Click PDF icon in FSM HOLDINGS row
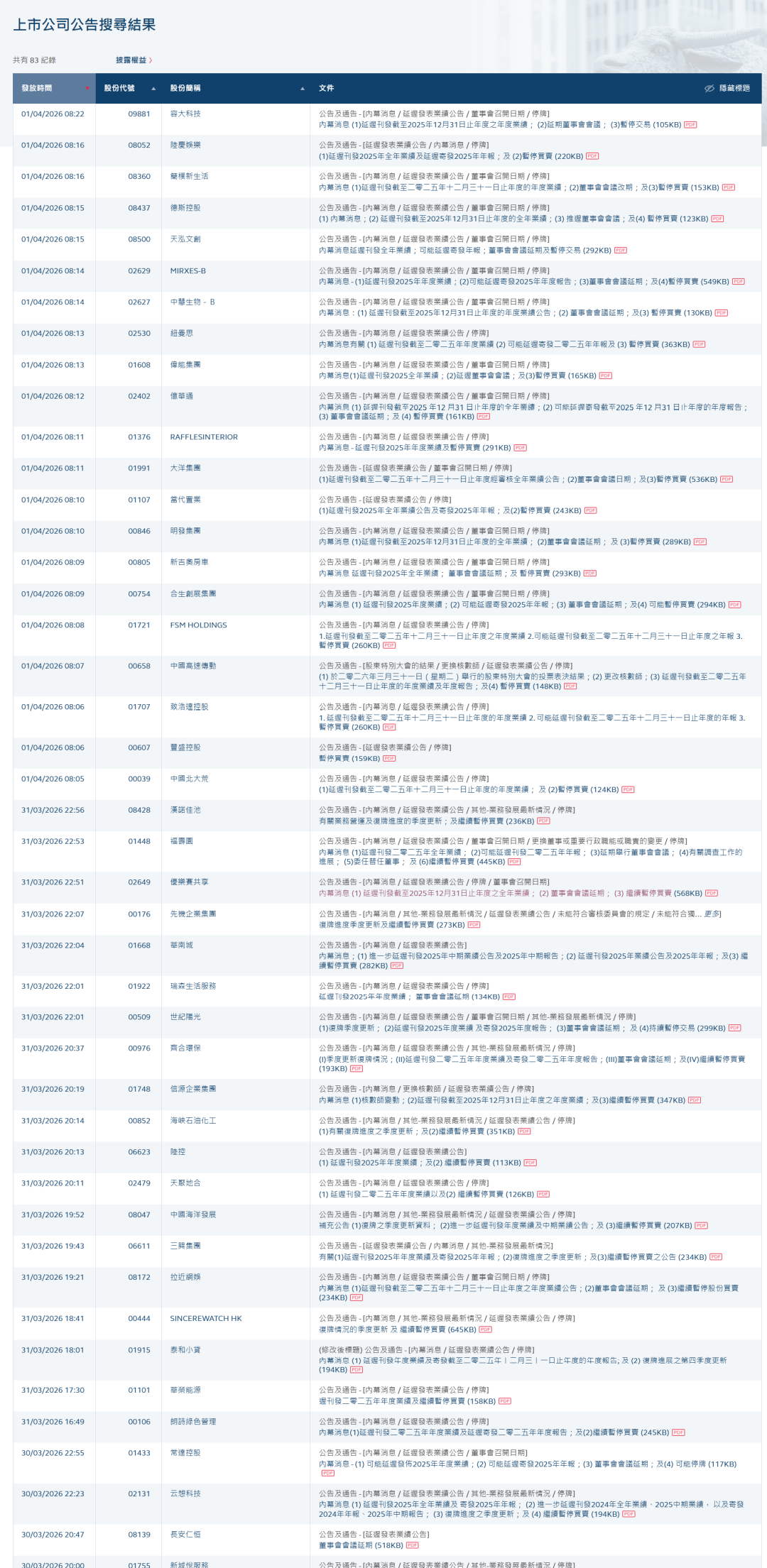Screen dimensions: 767x1568 point(389,645)
